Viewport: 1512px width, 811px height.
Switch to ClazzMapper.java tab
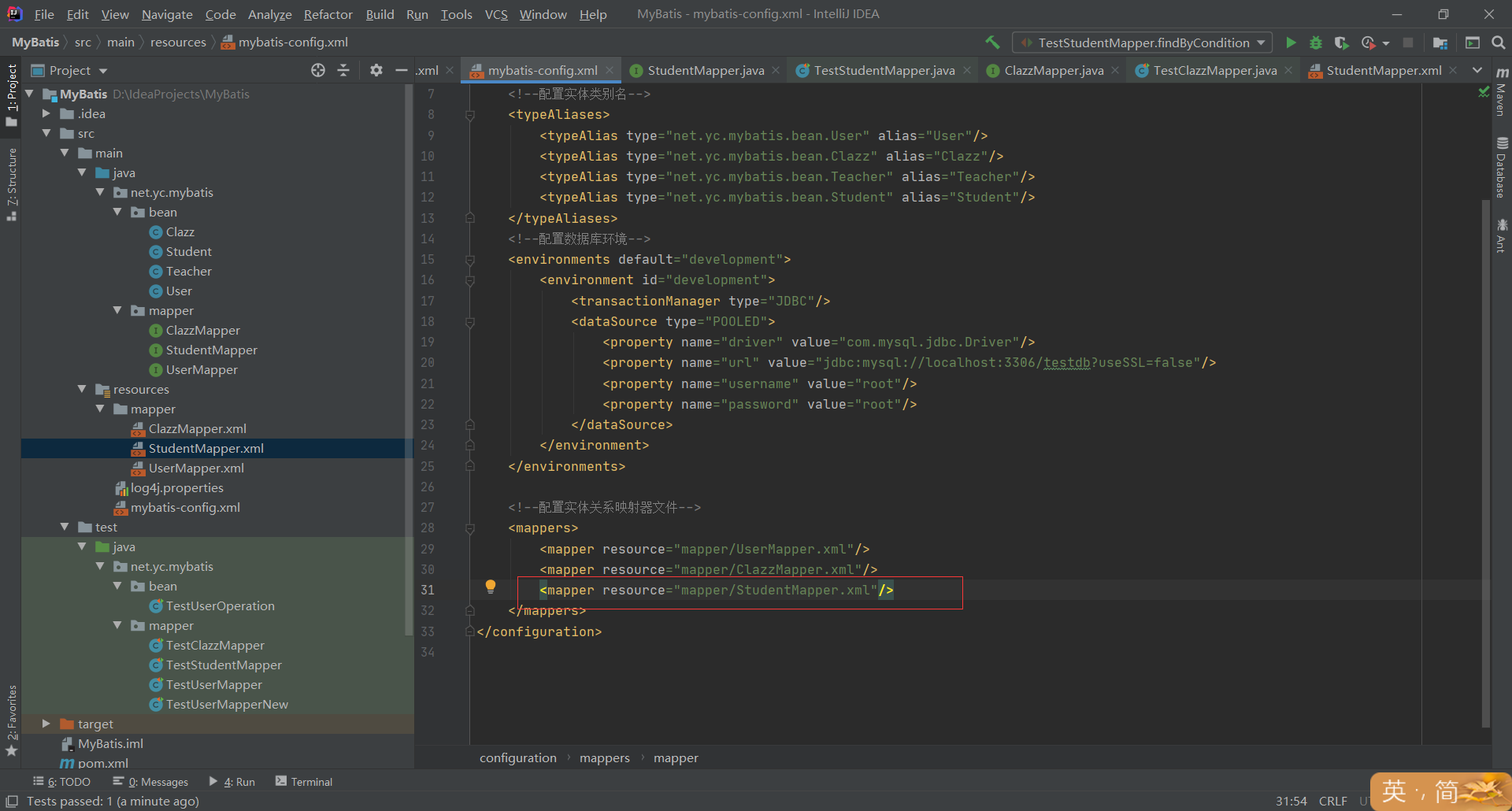point(1054,70)
